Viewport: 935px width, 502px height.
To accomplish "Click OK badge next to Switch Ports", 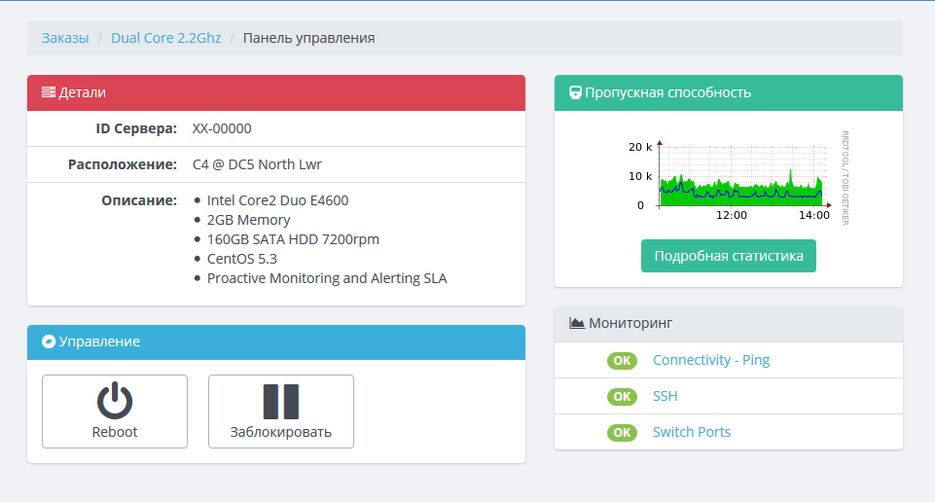I will [x=622, y=433].
